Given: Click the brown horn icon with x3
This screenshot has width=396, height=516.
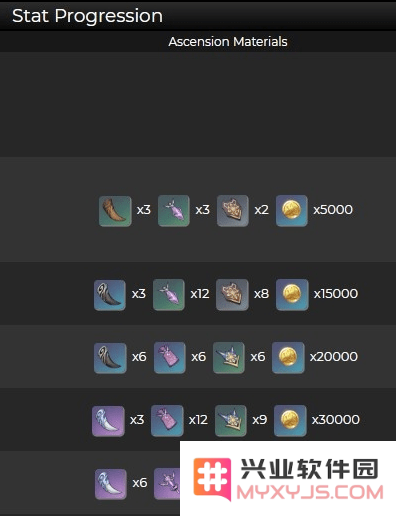Looking at the screenshot, I should [115, 211].
